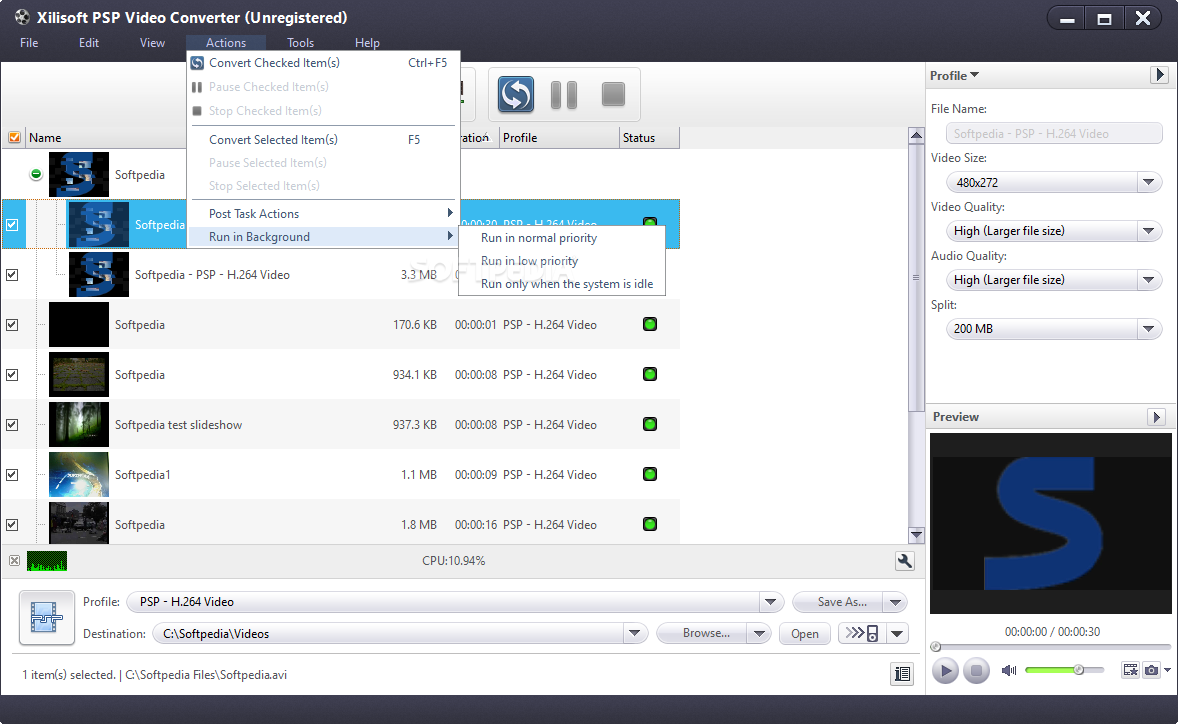Click the Softpedia1 video thumbnail
1178x724 pixels.
point(79,475)
